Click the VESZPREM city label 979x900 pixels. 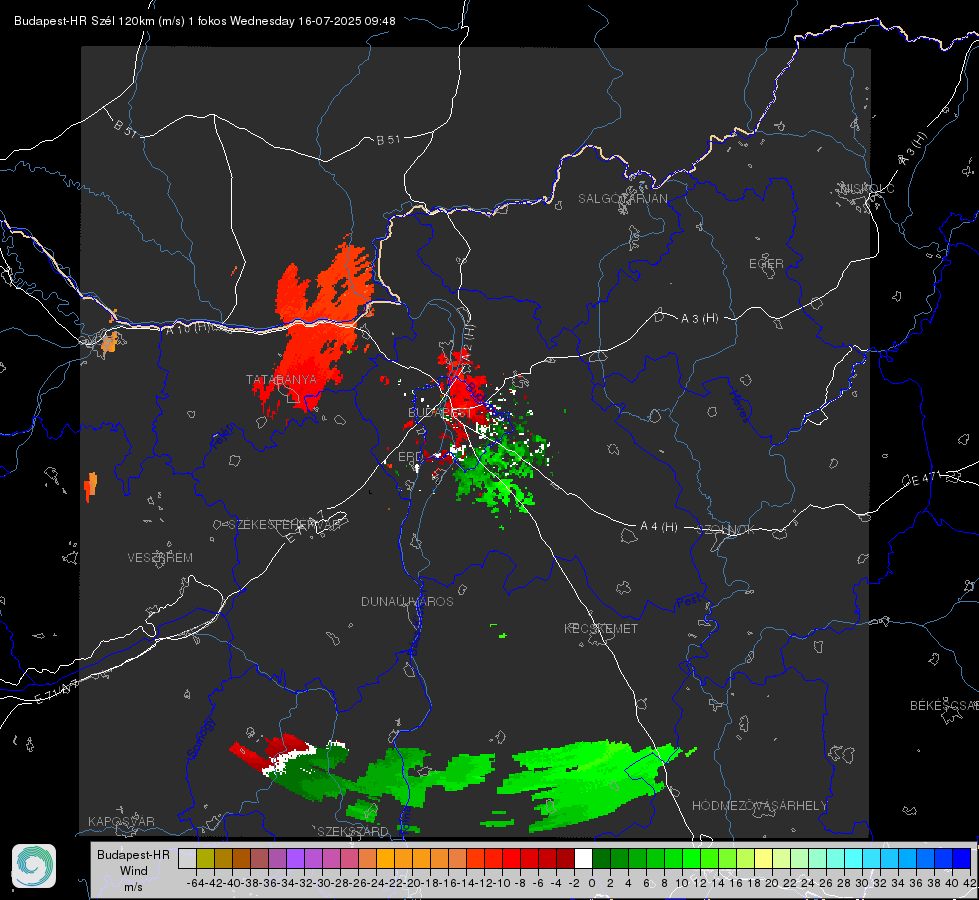[x=160, y=558]
